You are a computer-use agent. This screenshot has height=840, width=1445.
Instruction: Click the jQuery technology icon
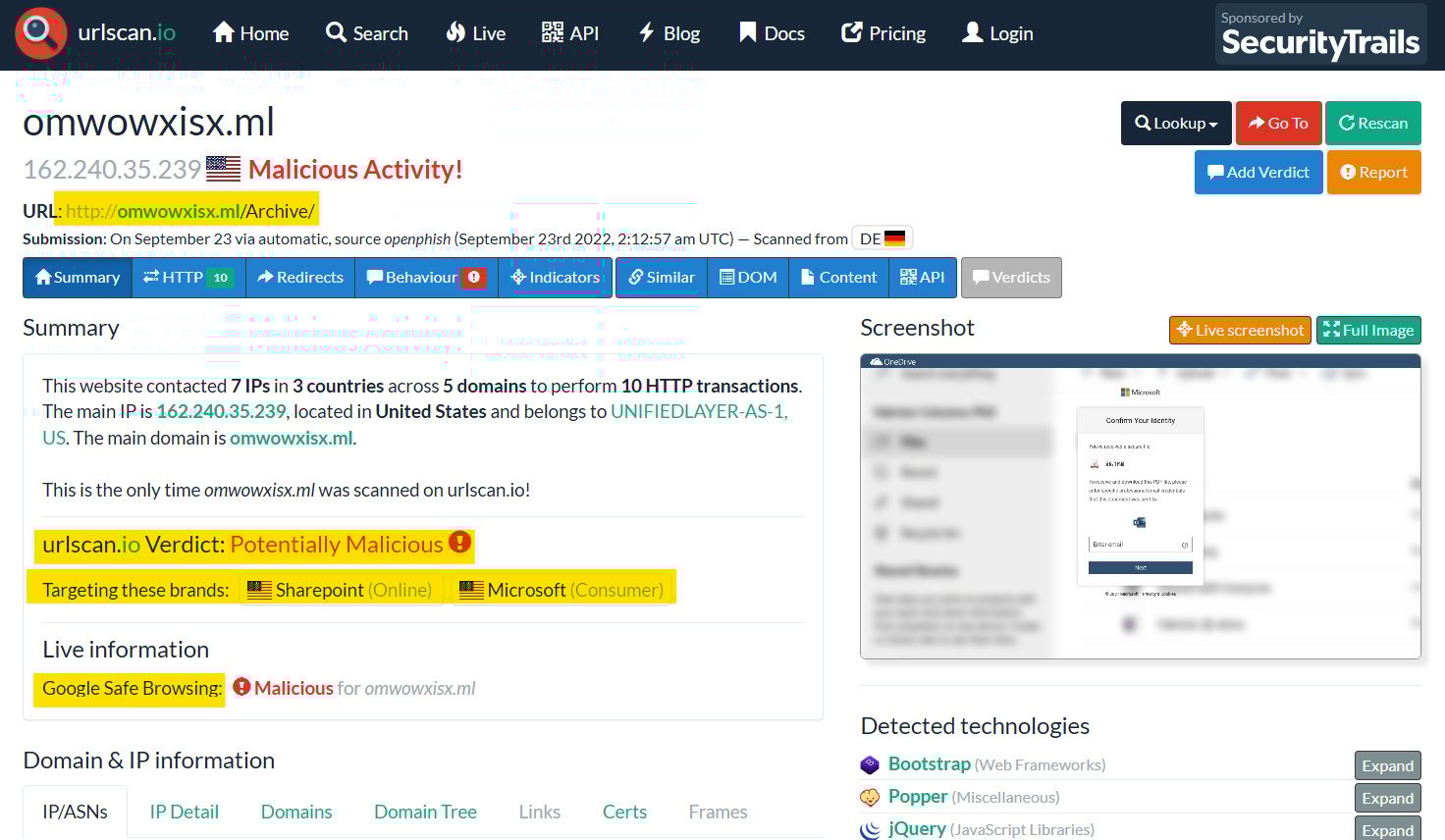[x=870, y=829]
